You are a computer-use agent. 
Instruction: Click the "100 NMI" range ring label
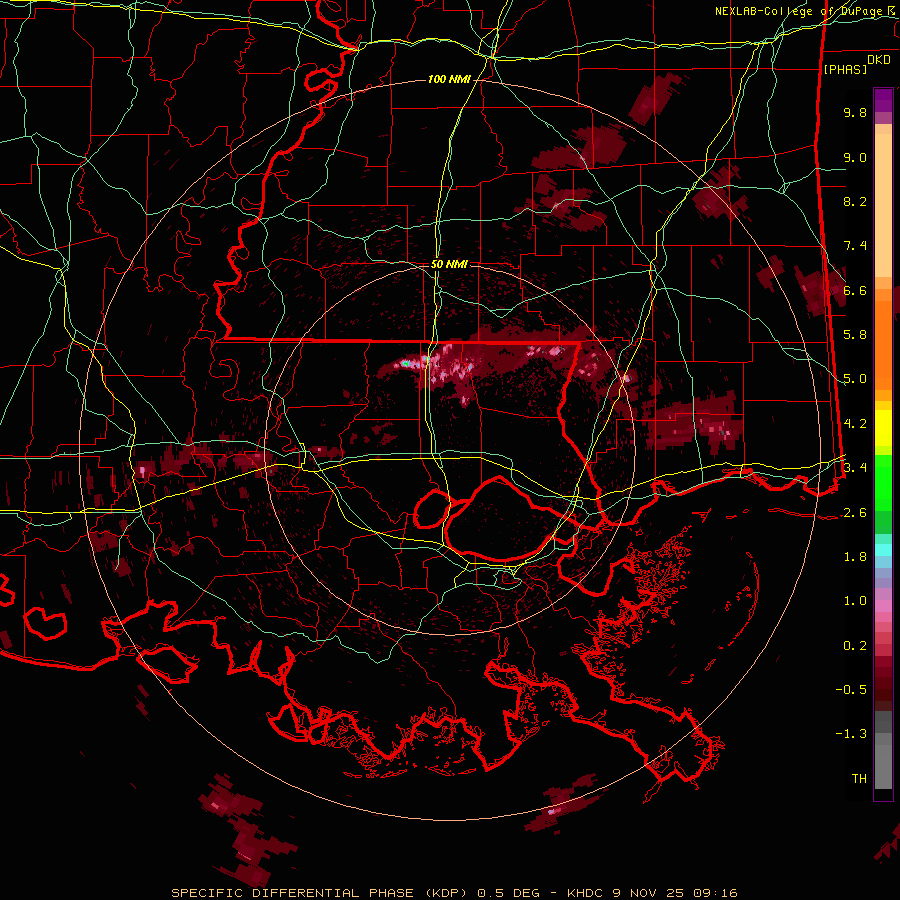coord(449,79)
